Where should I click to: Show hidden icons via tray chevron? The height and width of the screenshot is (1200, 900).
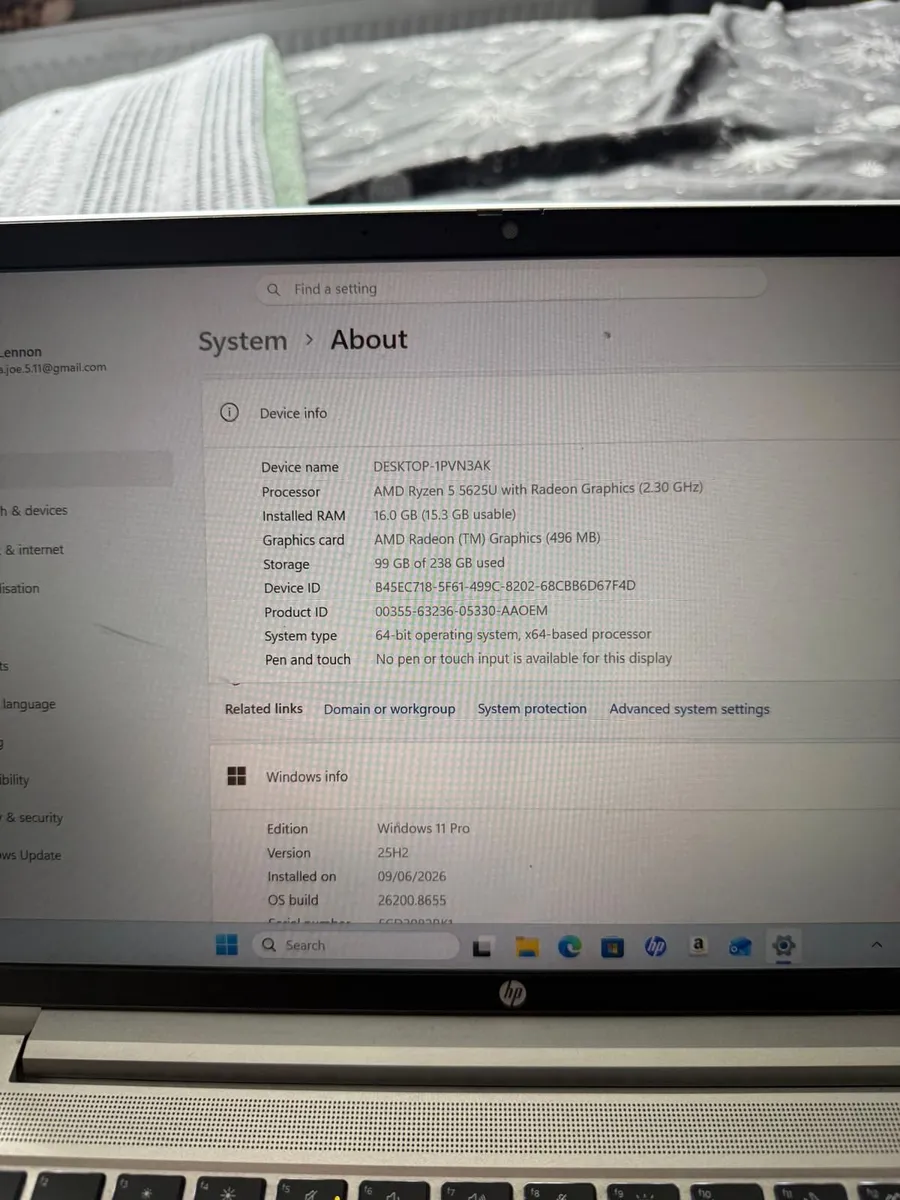coord(876,944)
